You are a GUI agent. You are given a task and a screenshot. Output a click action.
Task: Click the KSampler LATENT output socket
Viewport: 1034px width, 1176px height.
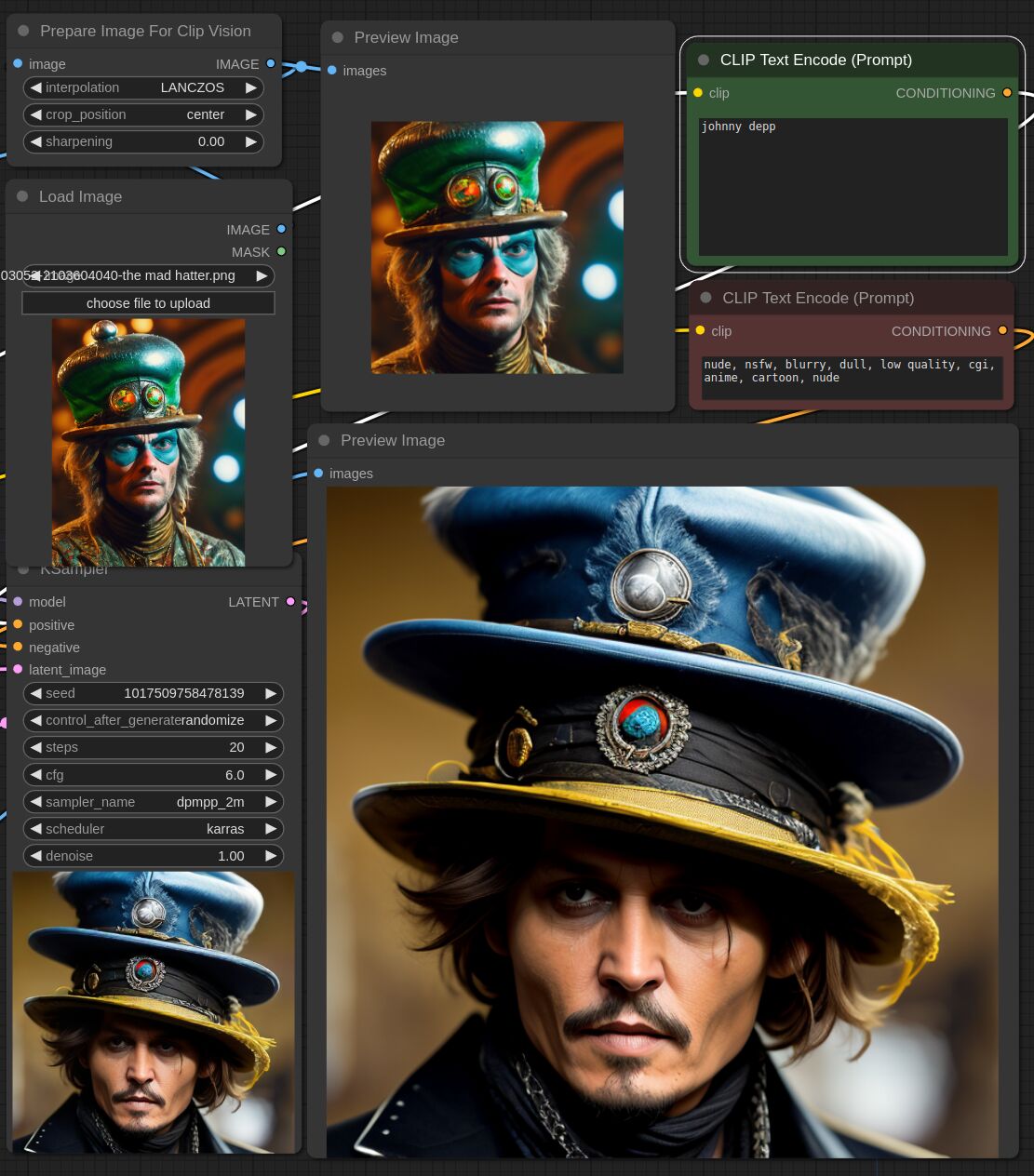click(x=290, y=601)
